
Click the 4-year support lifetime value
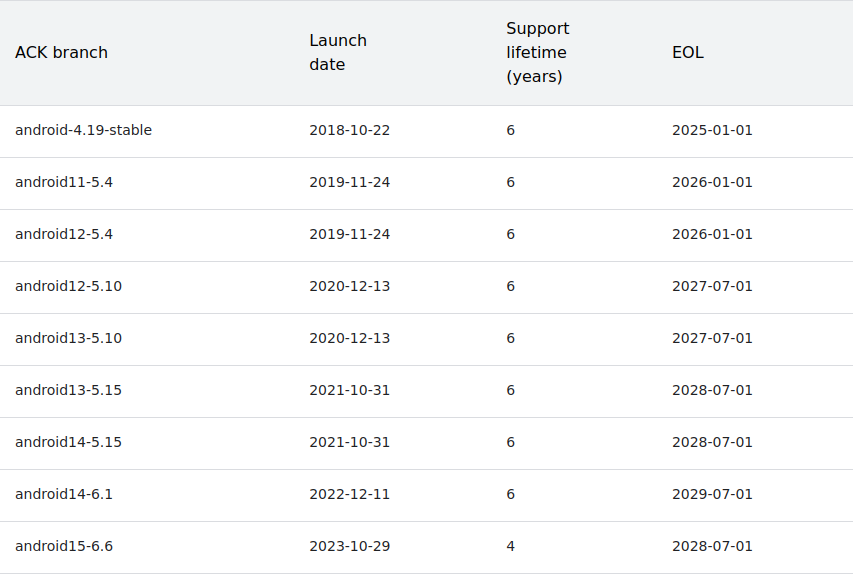[x=510, y=546]
